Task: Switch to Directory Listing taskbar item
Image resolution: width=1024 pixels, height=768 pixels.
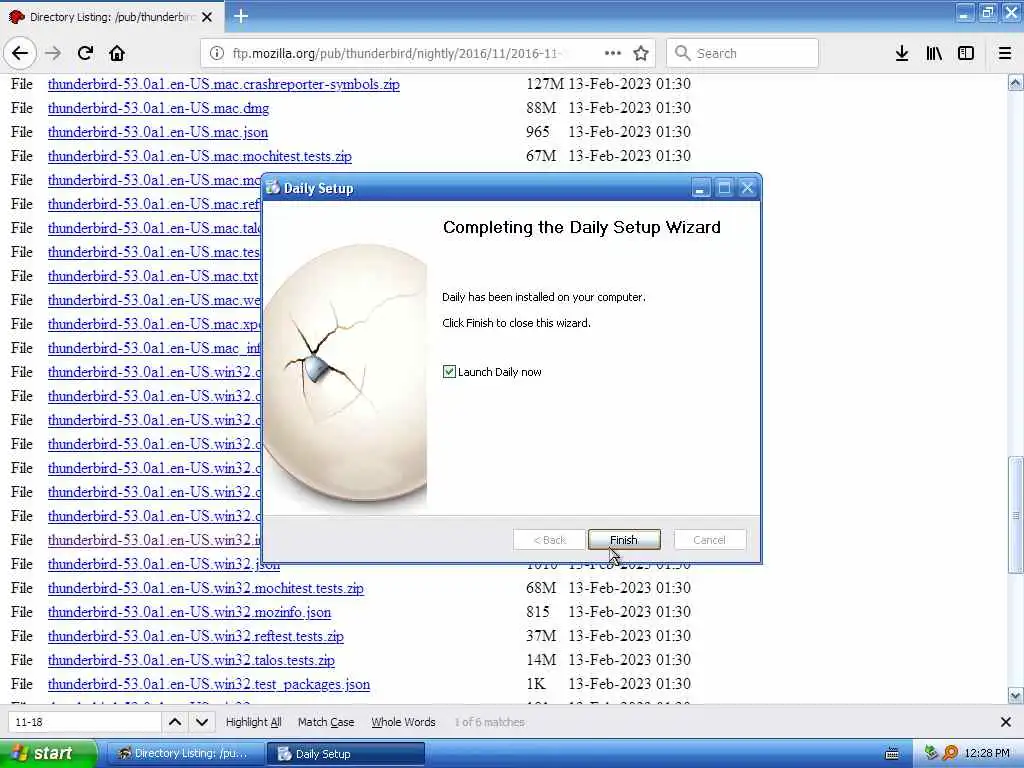Action: click(185, 754)
